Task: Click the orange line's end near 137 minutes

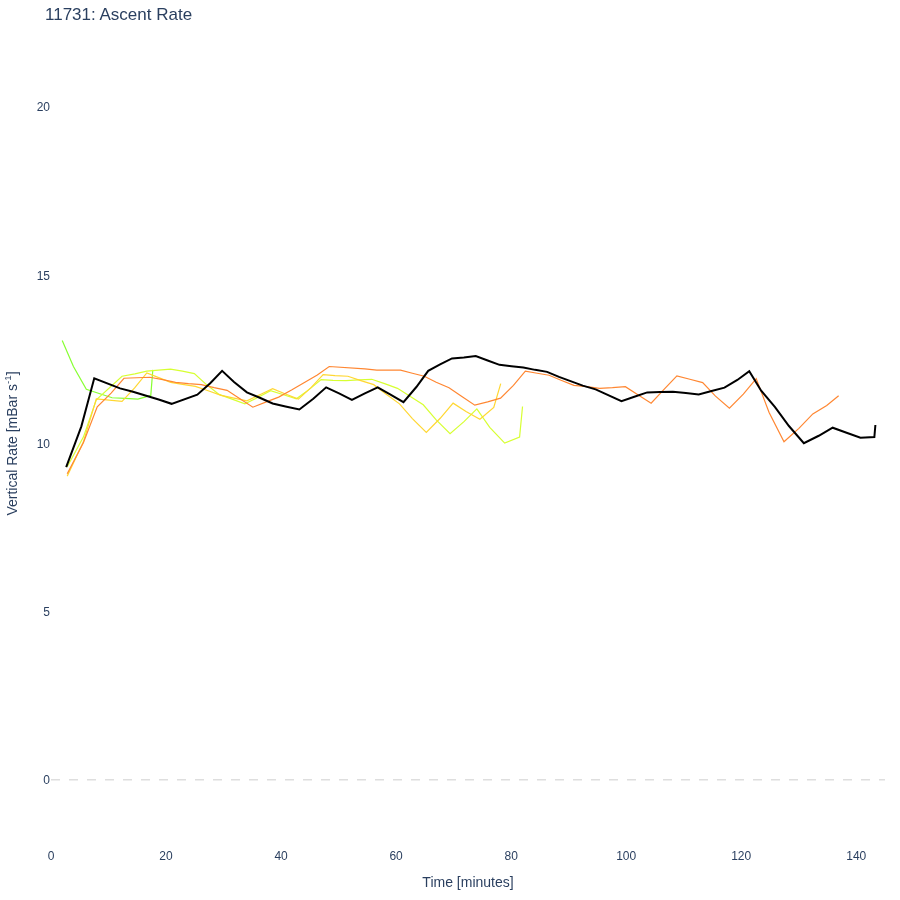Action: pyautogui.click(x=839, y=396)
